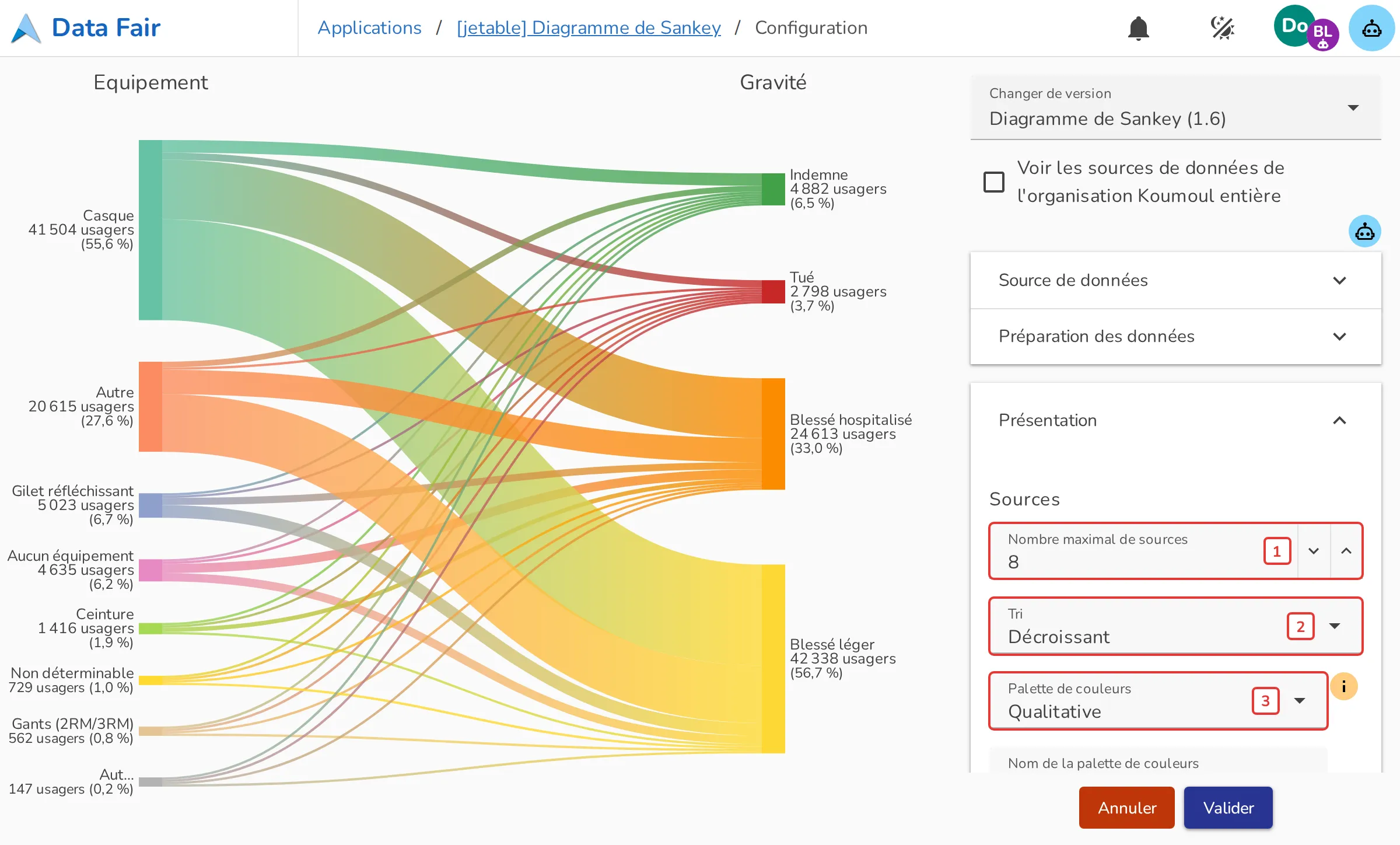Toggle the dark mode theme icon
The image size is (1400, 845).
[1222, 28]
